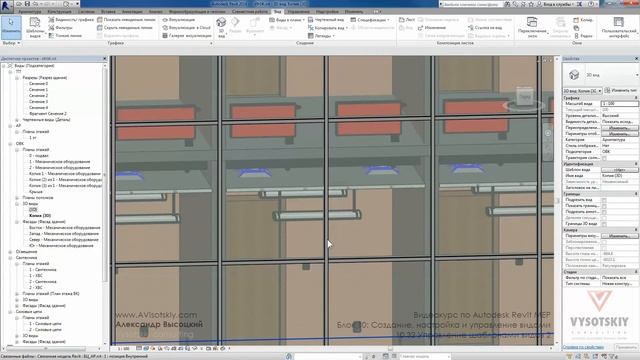Open Пользовательский интерфейс menu
The image size is (640, 360).
click(619, 27)
